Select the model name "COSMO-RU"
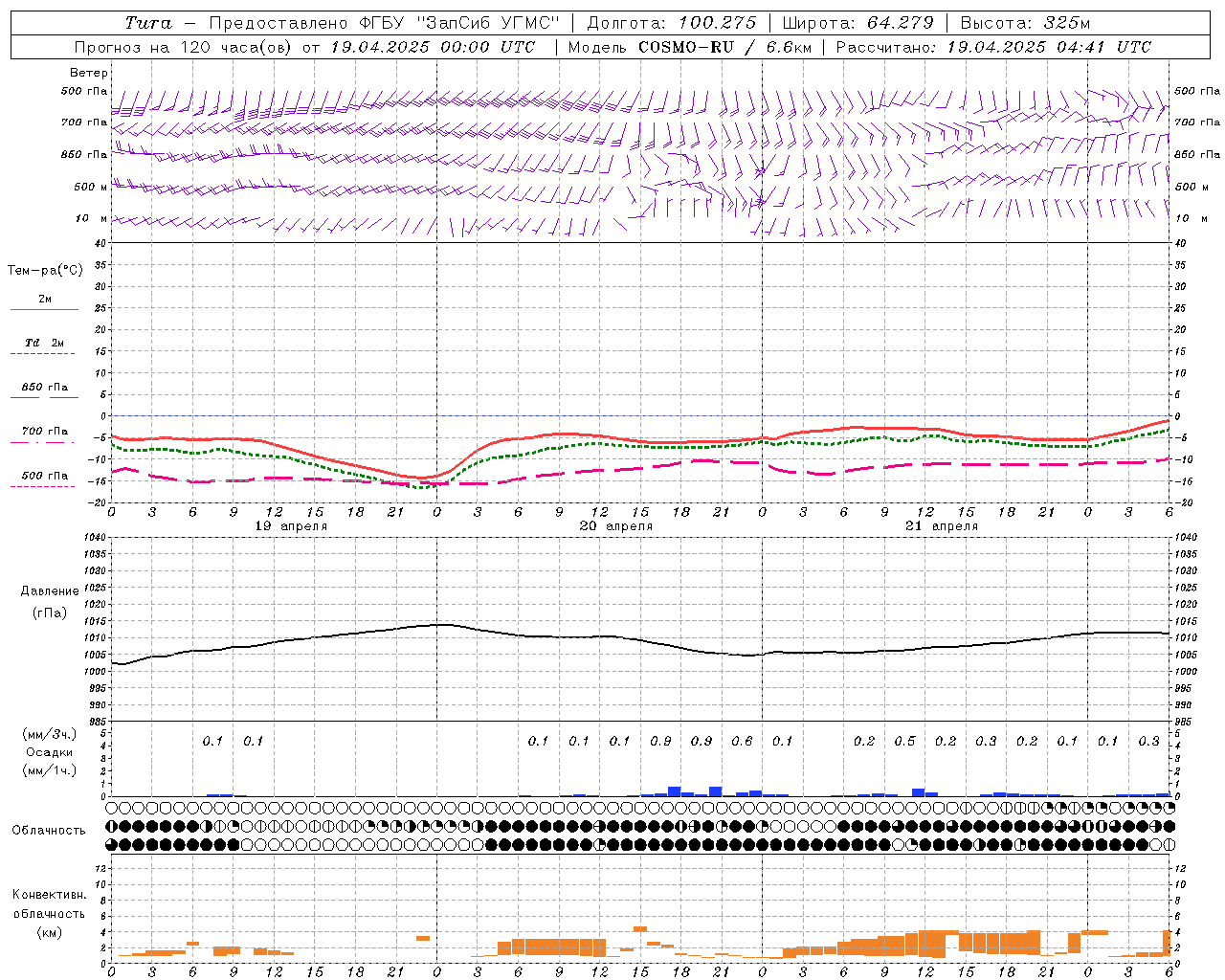Screen dimensions: 1225x980 point(686,47)
